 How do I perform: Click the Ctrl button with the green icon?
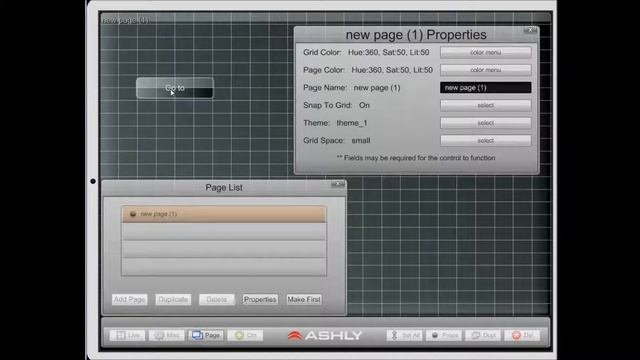coord(245,336)
